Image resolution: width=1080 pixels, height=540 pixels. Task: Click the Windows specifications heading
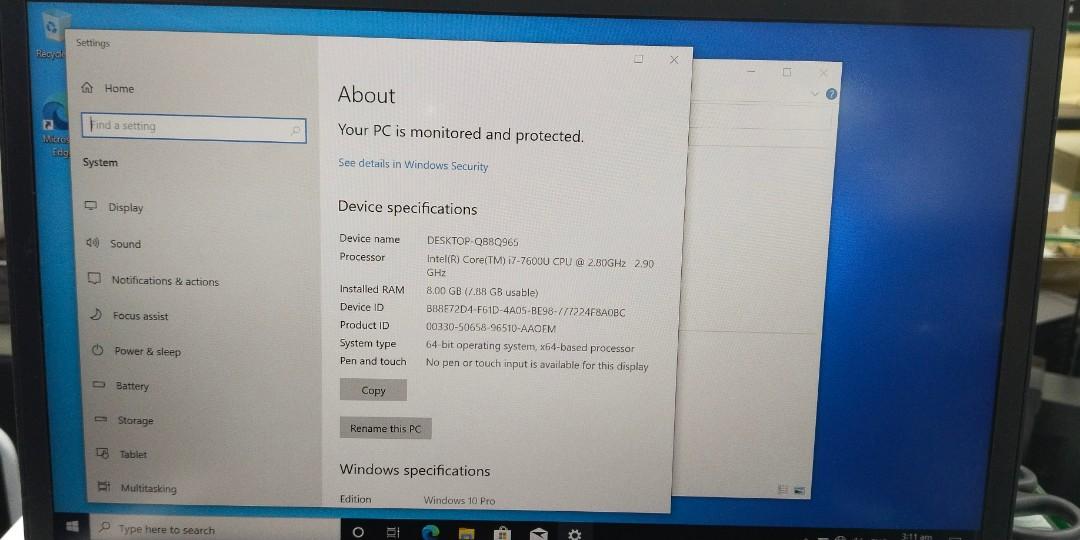coord(415,470)
